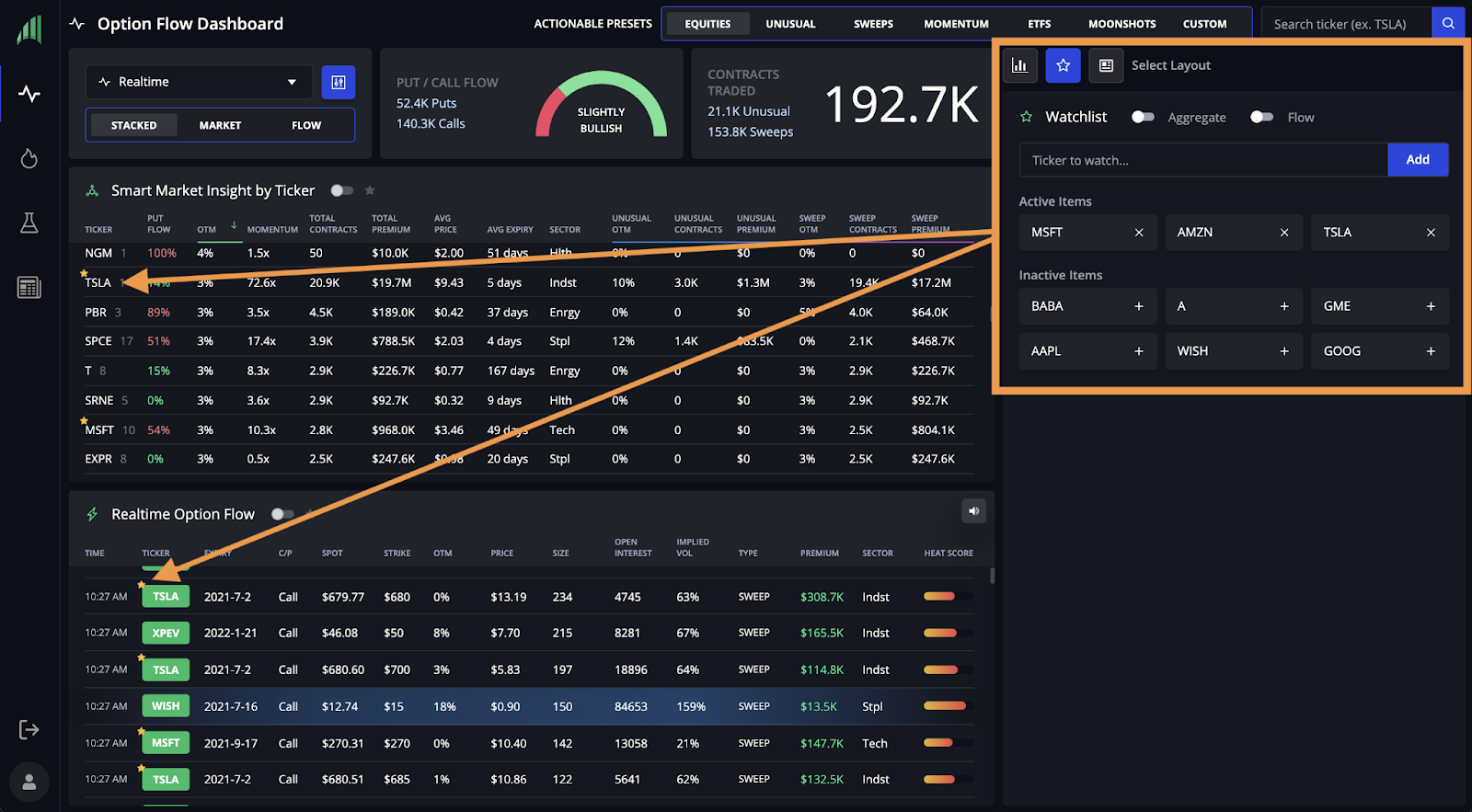Screen dimensions: 1472x812
Task: Remove MSFT from active watchlist items
Action: click(1139, 233)
